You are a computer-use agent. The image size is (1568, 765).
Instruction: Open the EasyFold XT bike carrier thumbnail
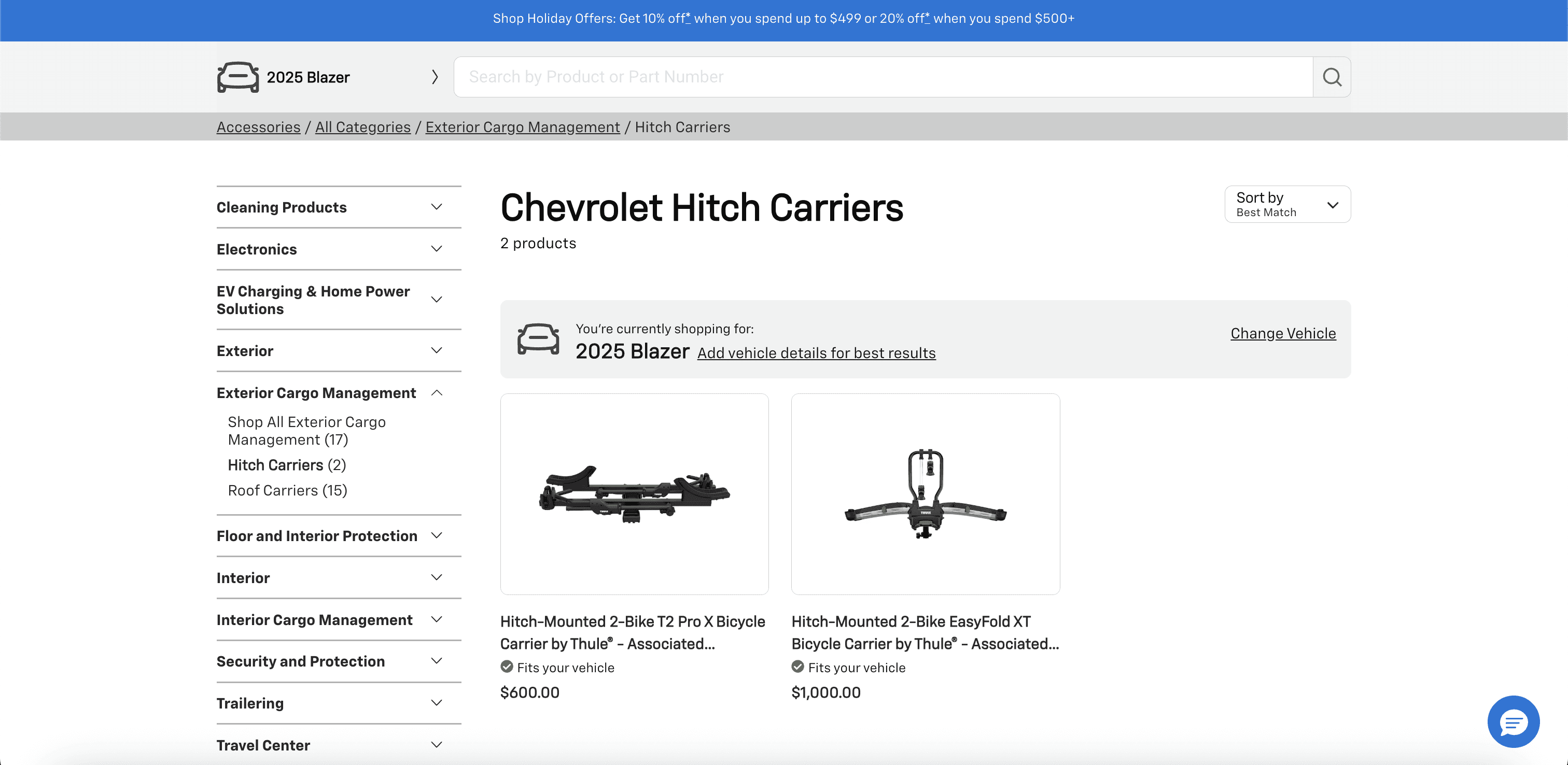click(925, 493)
